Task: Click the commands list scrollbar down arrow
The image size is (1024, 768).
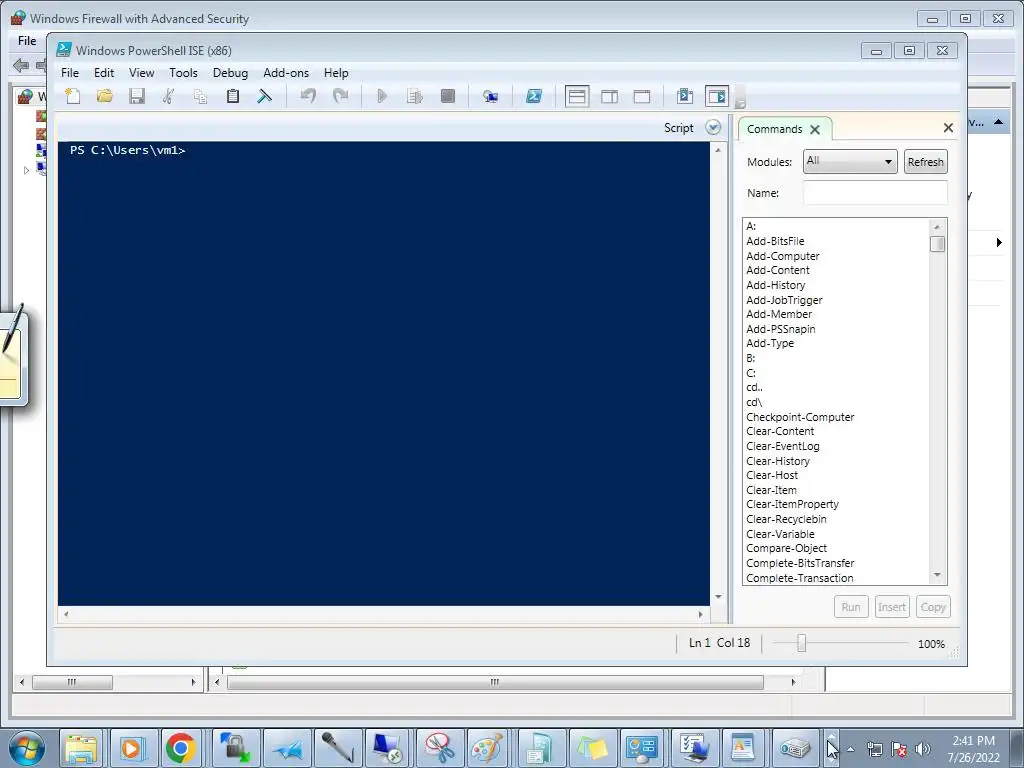Action: click(x=937, y=575)
